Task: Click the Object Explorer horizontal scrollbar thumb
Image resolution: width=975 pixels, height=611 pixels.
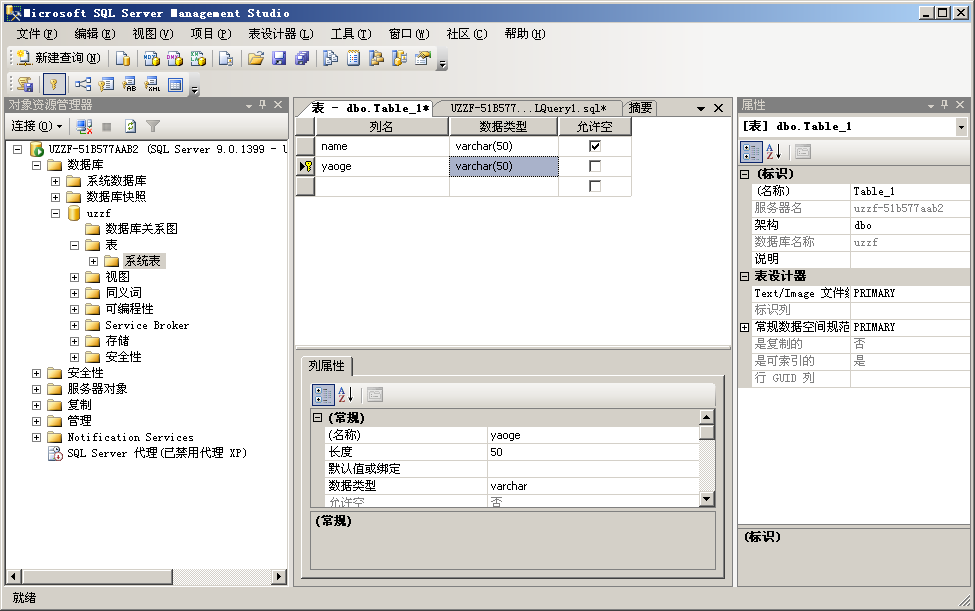Action: 97,577
